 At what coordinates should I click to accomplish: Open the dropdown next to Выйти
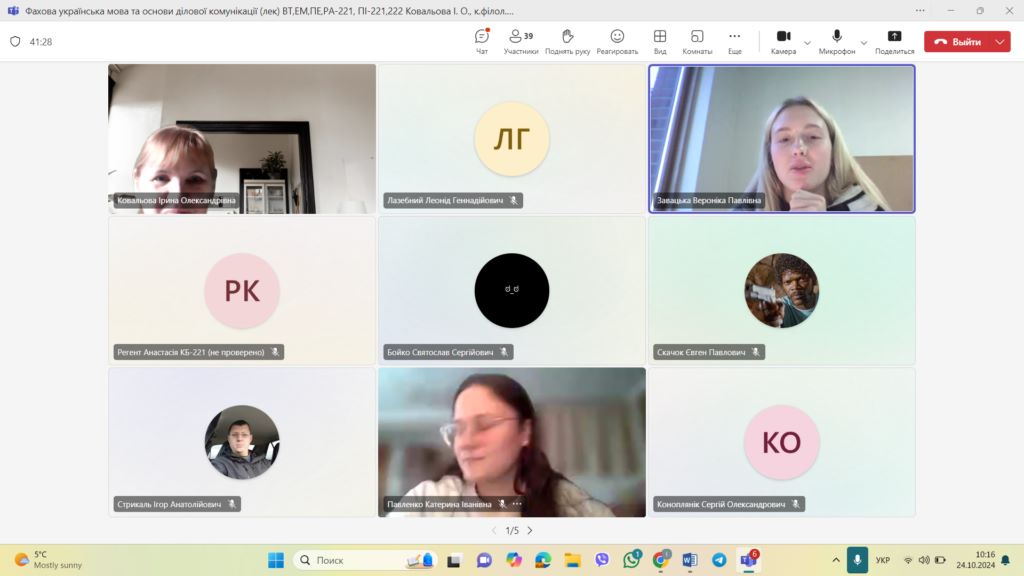point(997,42)
